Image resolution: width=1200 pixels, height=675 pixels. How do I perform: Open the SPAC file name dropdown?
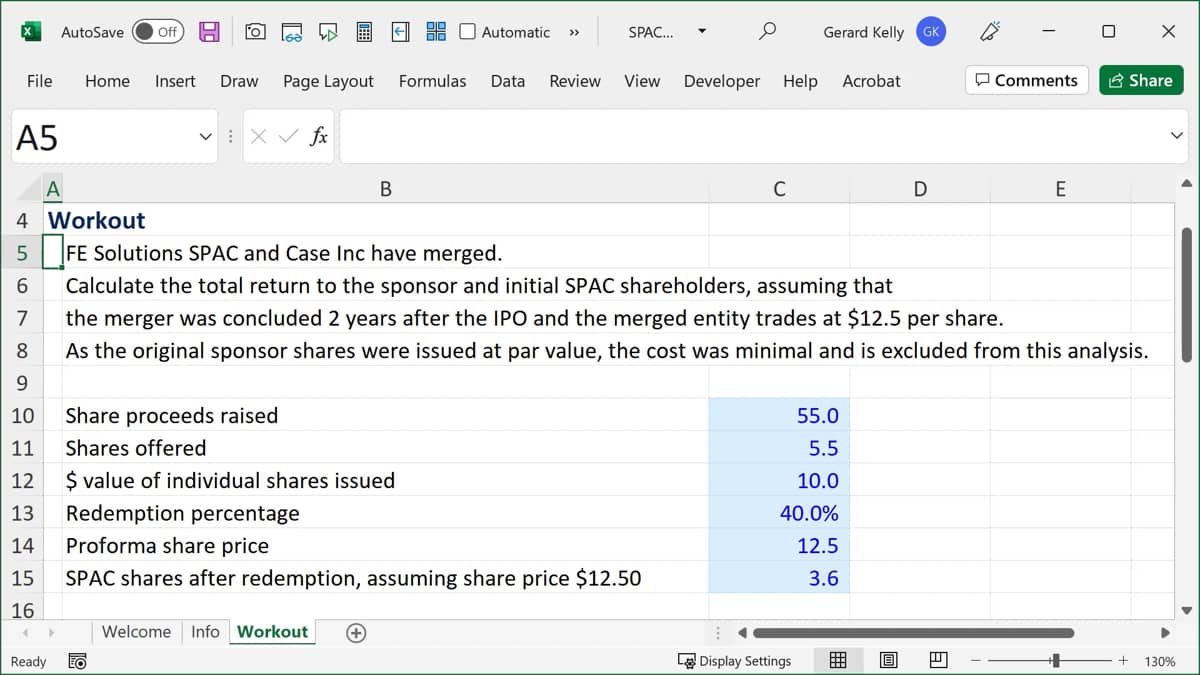tap(702, 32)
